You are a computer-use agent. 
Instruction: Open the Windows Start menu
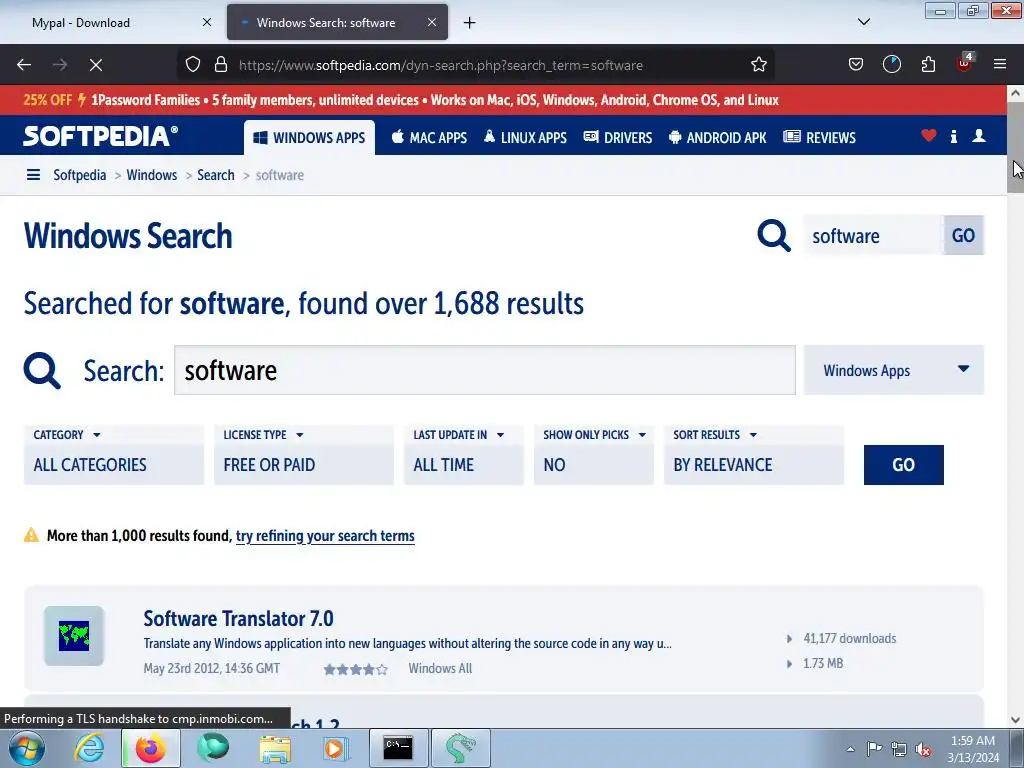26,748
